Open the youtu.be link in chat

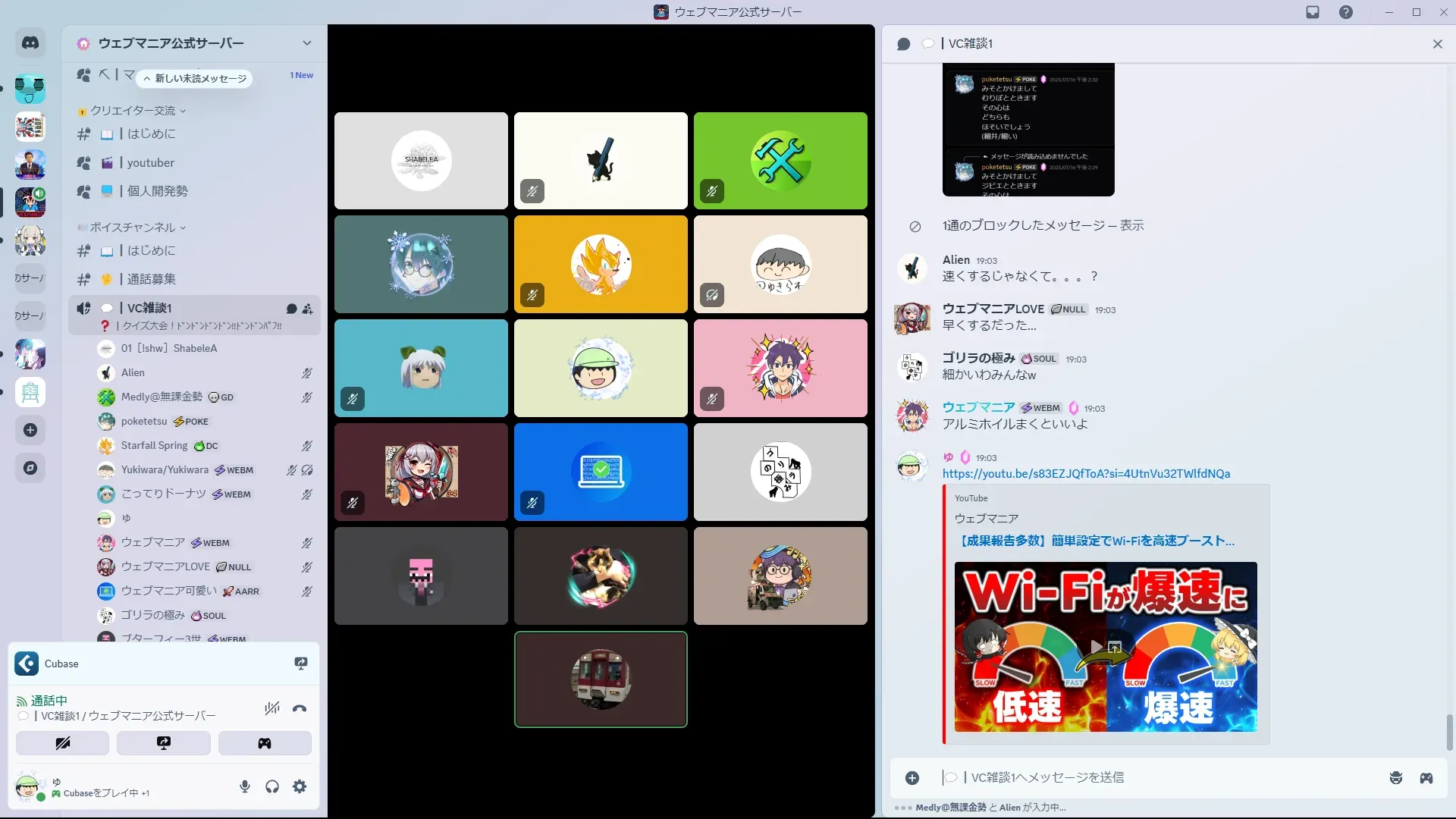(1086, 474)
